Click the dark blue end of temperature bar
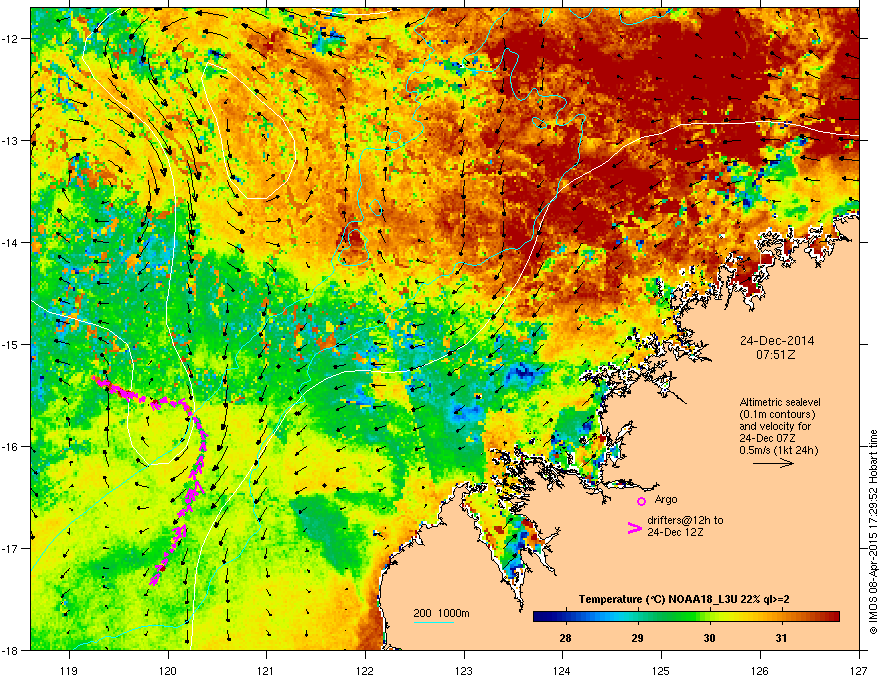 (538, 617)
